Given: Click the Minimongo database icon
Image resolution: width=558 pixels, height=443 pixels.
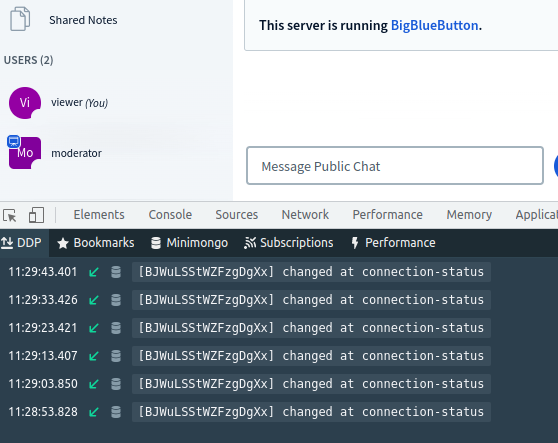Looking at the screenshot, I should [x=156, y=243].
